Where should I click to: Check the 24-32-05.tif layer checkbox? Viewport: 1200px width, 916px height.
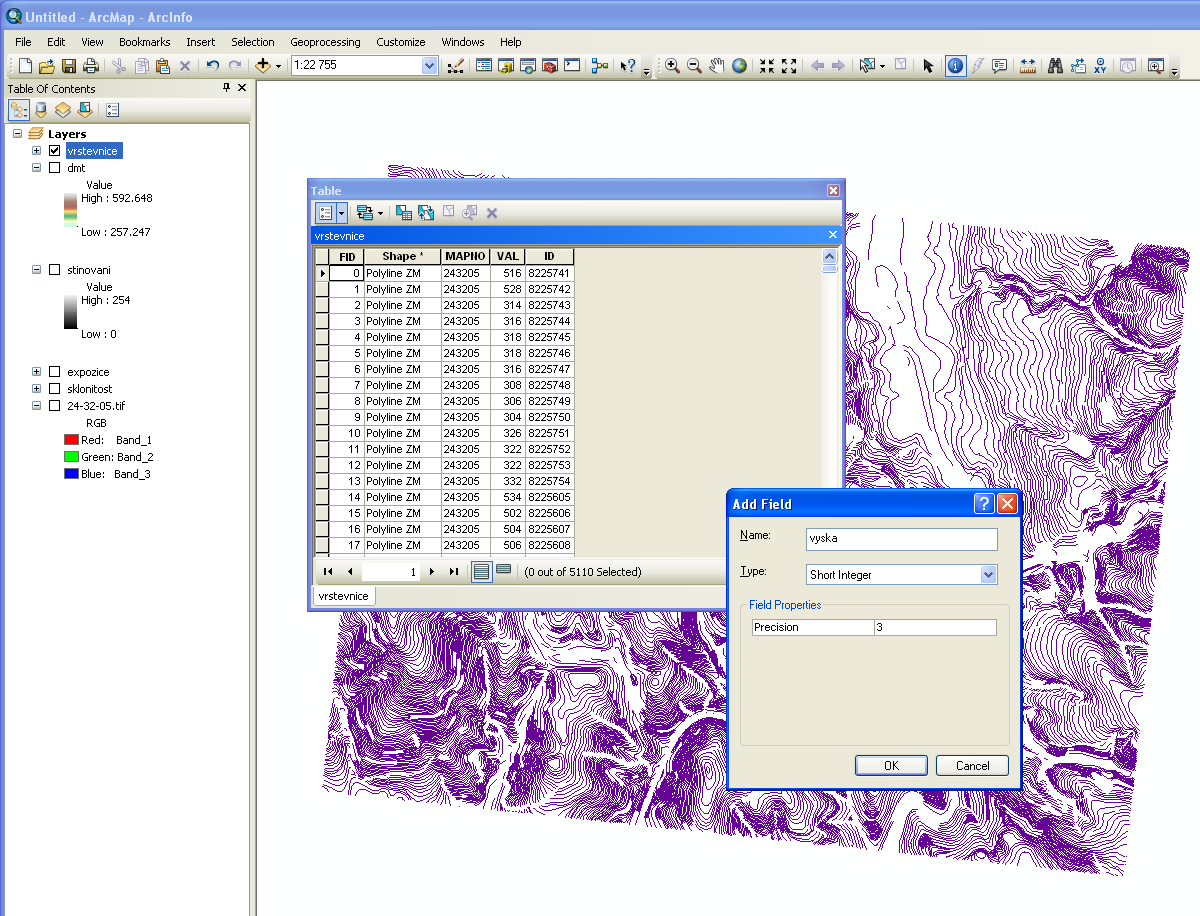click(55, 406)
